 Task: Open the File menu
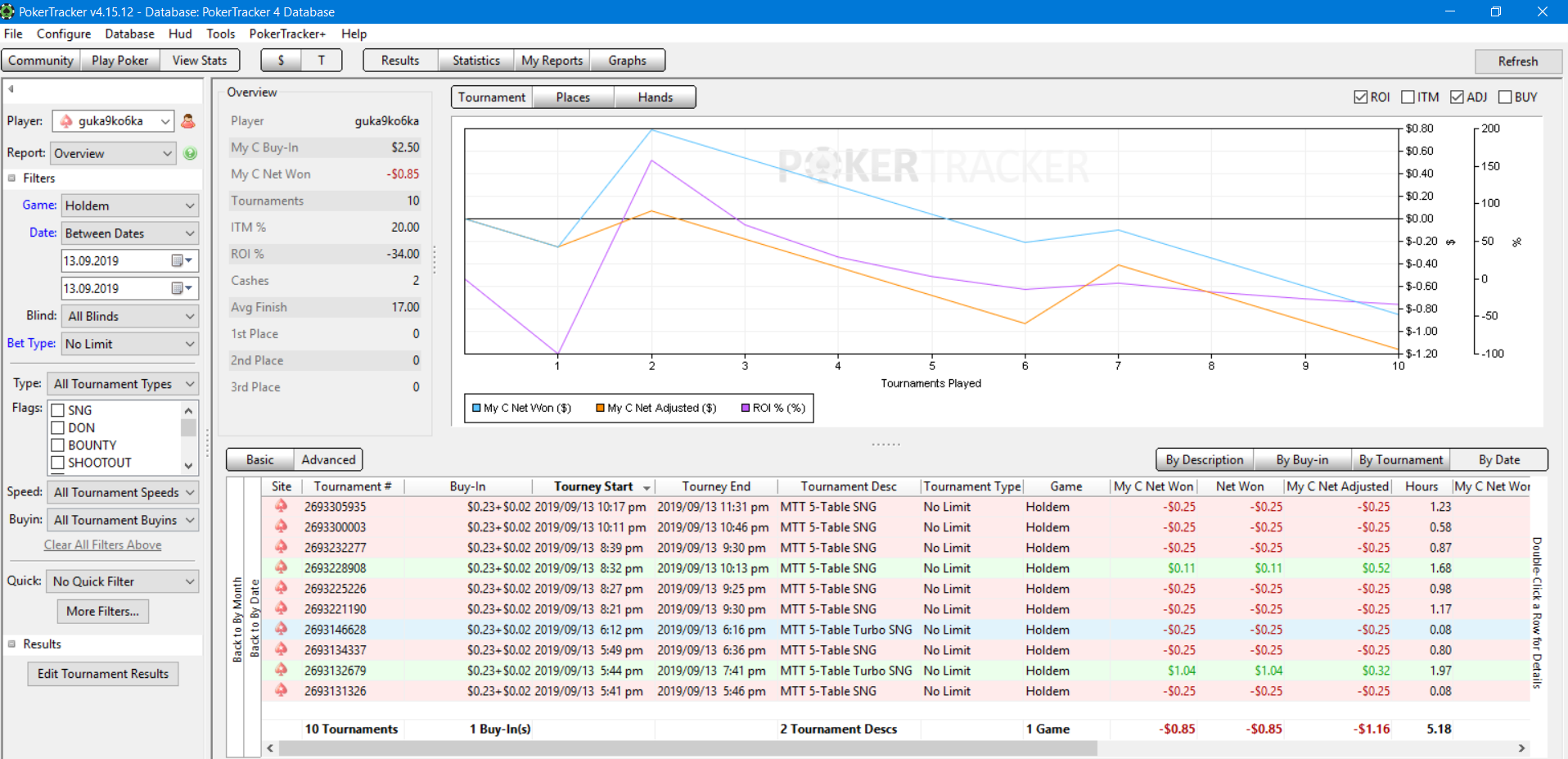click(13, 34)
